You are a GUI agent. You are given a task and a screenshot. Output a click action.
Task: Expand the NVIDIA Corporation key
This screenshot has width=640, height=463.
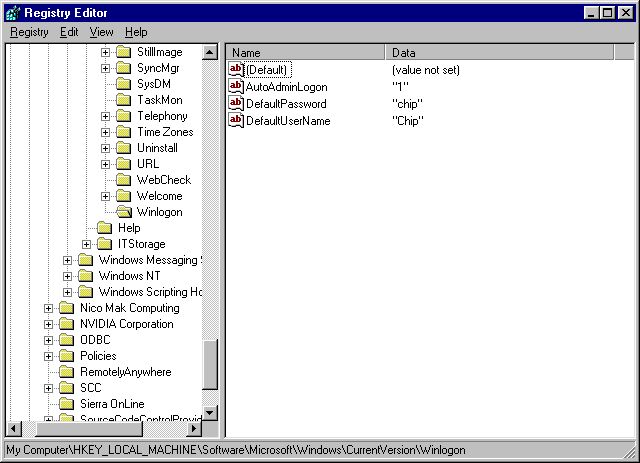point(48,325)
